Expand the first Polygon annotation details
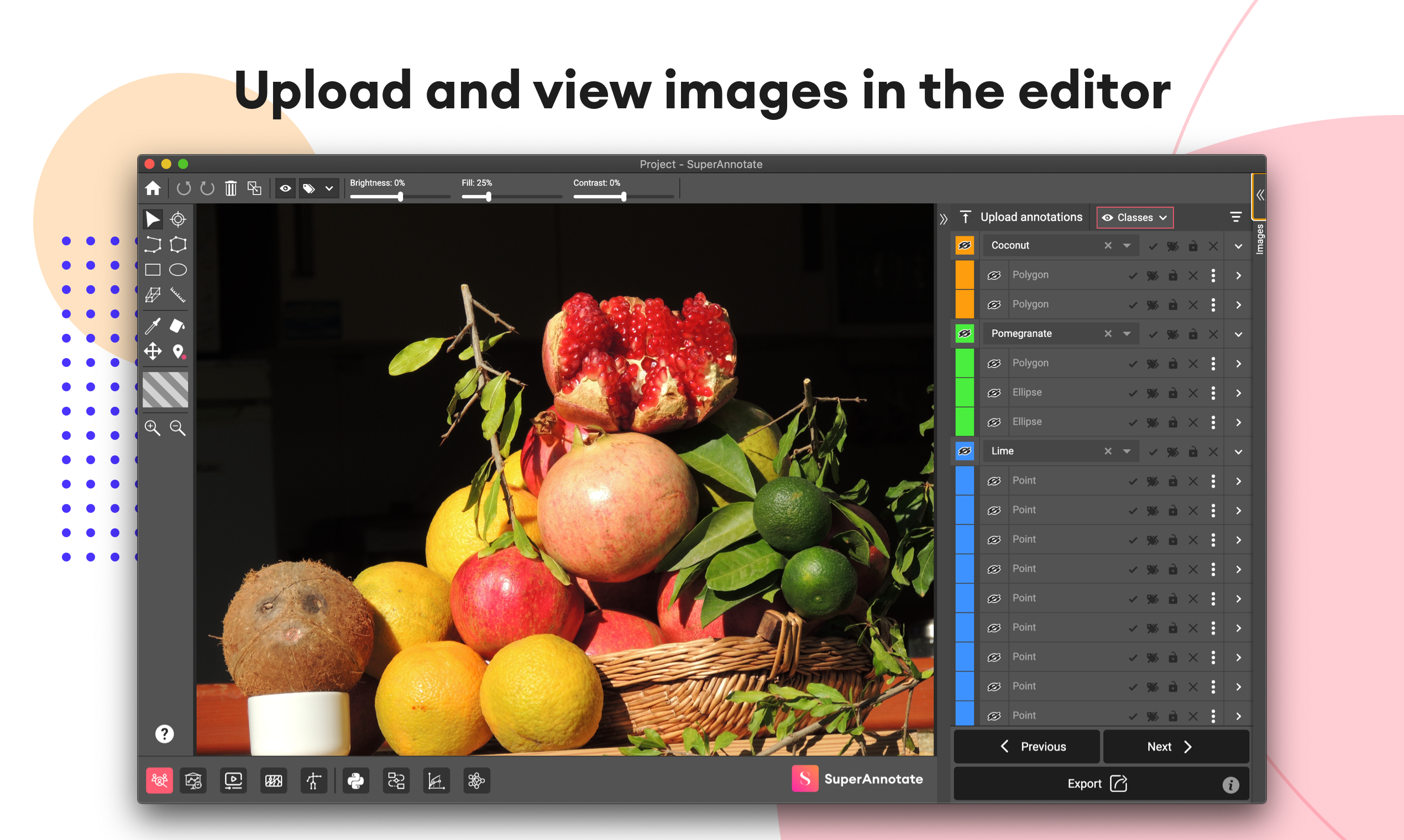 click(1239, 275)
